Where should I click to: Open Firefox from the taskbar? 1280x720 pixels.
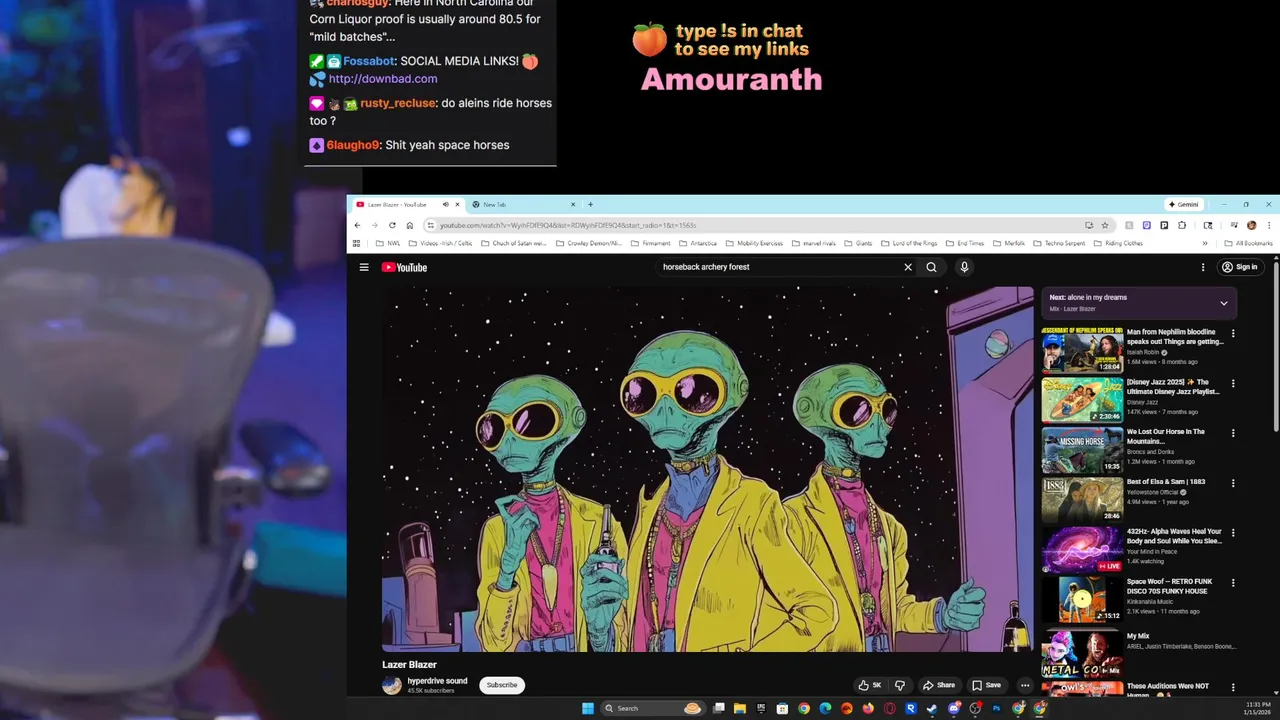pyautogui.click(x=868, y=709)
